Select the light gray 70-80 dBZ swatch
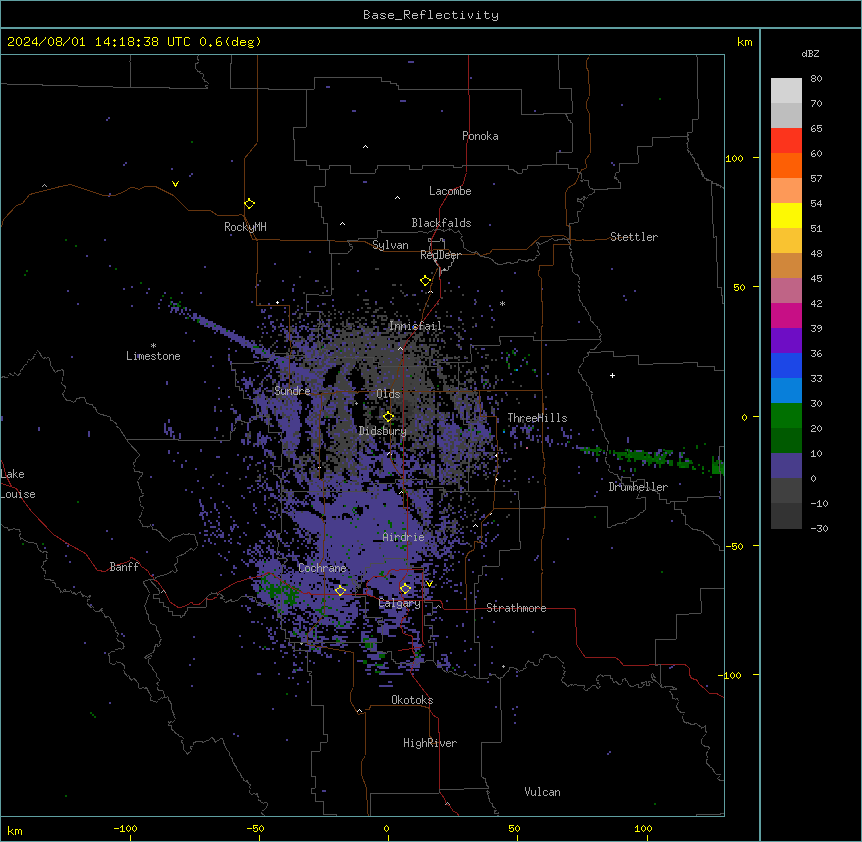The height and width of the screenshot is (842, 862). (x=786, y=91)
